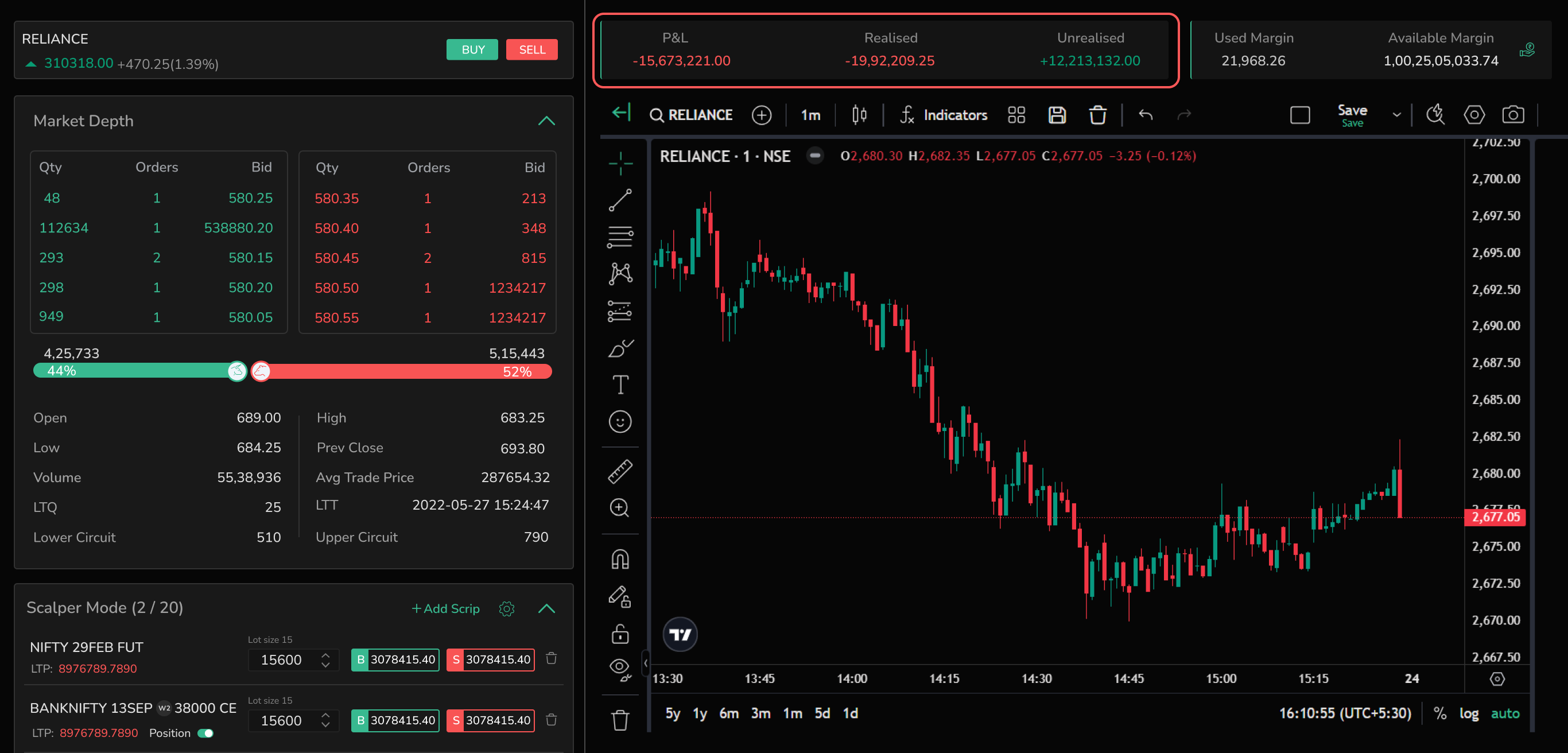This screenshot has height=753, width=1568.
Task: Decrease BANKNIFTY lot quantity
Action: tap(325, 725)
